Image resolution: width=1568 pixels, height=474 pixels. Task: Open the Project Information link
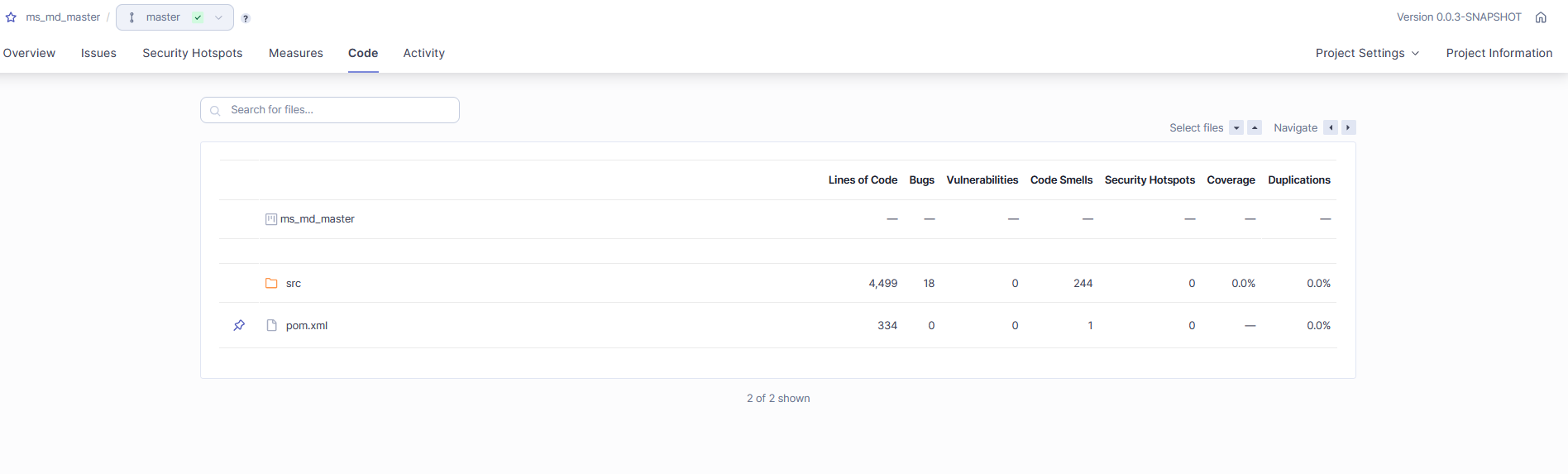(x=1499, y=53)
